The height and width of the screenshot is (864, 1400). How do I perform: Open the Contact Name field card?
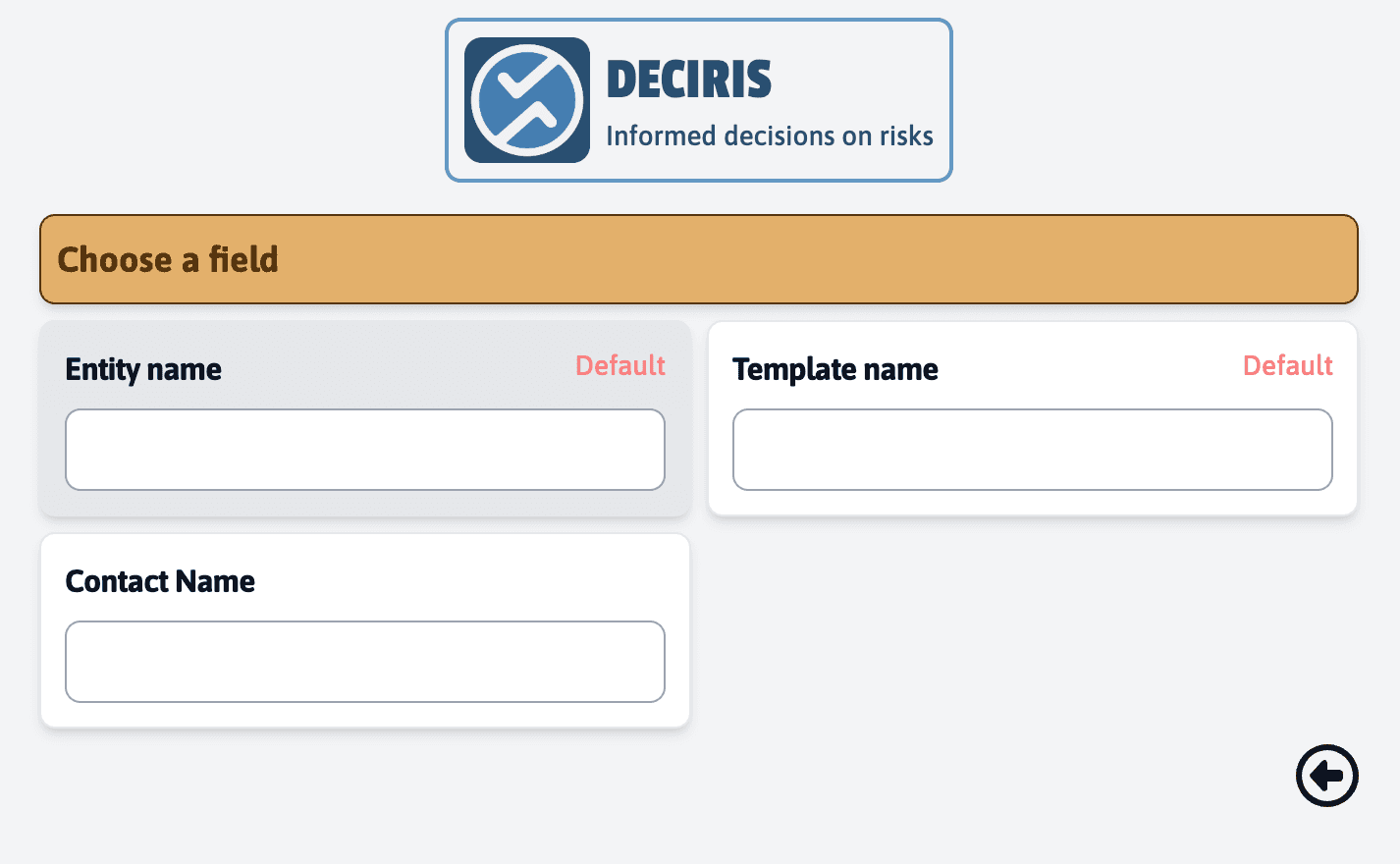(x=364, y=630)
